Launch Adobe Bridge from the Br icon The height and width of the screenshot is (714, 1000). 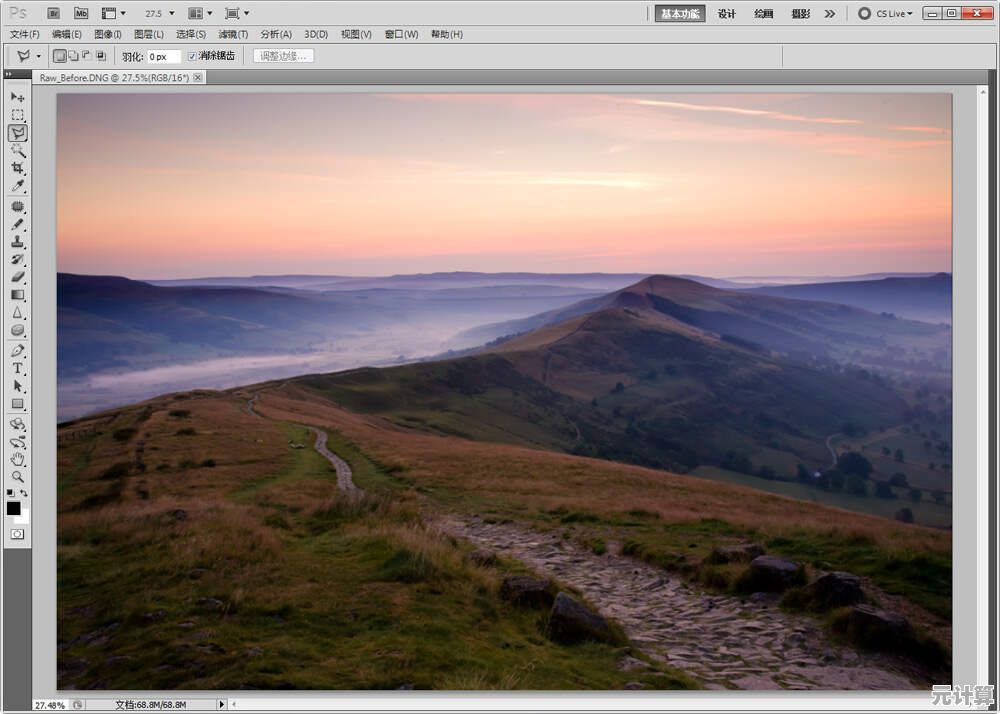point(54,13)
